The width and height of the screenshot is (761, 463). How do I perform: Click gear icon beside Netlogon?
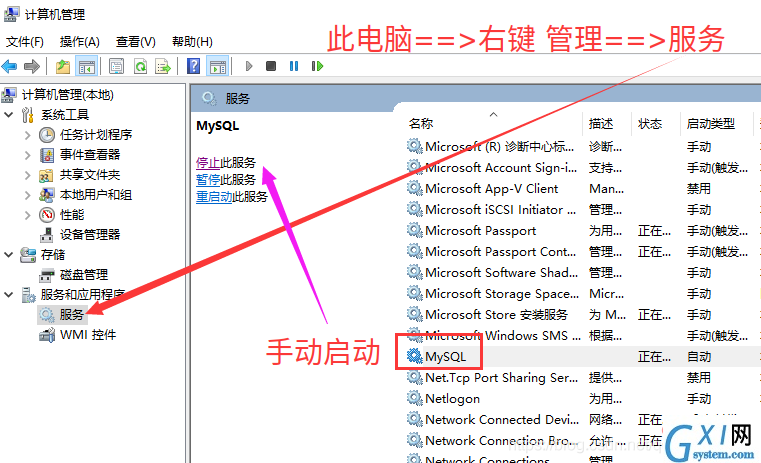pos(414,398)
